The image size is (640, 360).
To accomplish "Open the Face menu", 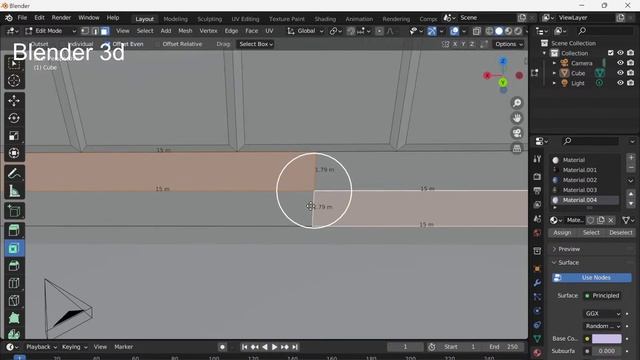I will pyautogui.click(x=251, y=31).
